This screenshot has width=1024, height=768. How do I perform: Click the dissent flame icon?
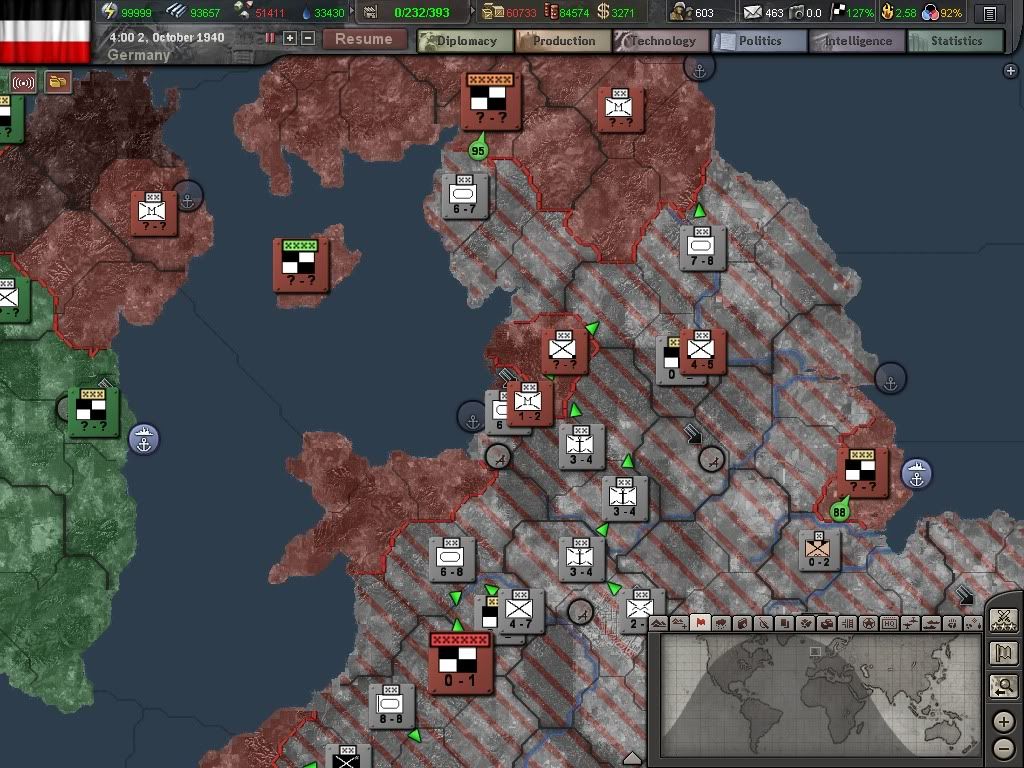(x=887, y=11)
